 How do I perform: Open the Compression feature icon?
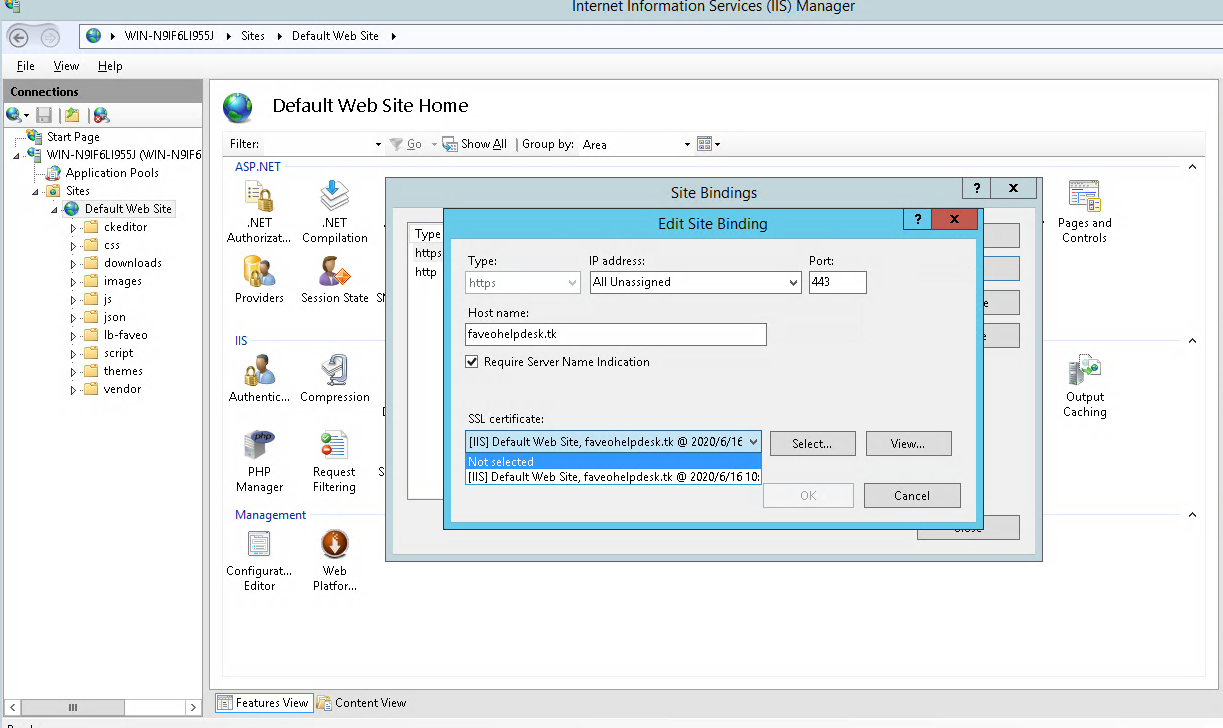(334, 380)
